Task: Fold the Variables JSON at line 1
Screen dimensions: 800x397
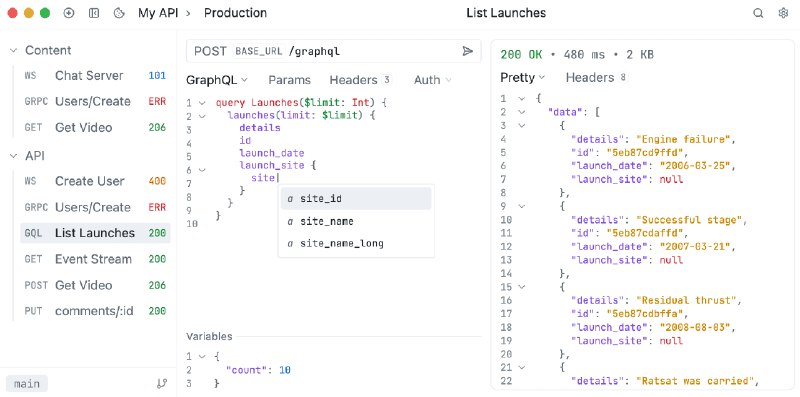Action: tap(202, 356)
